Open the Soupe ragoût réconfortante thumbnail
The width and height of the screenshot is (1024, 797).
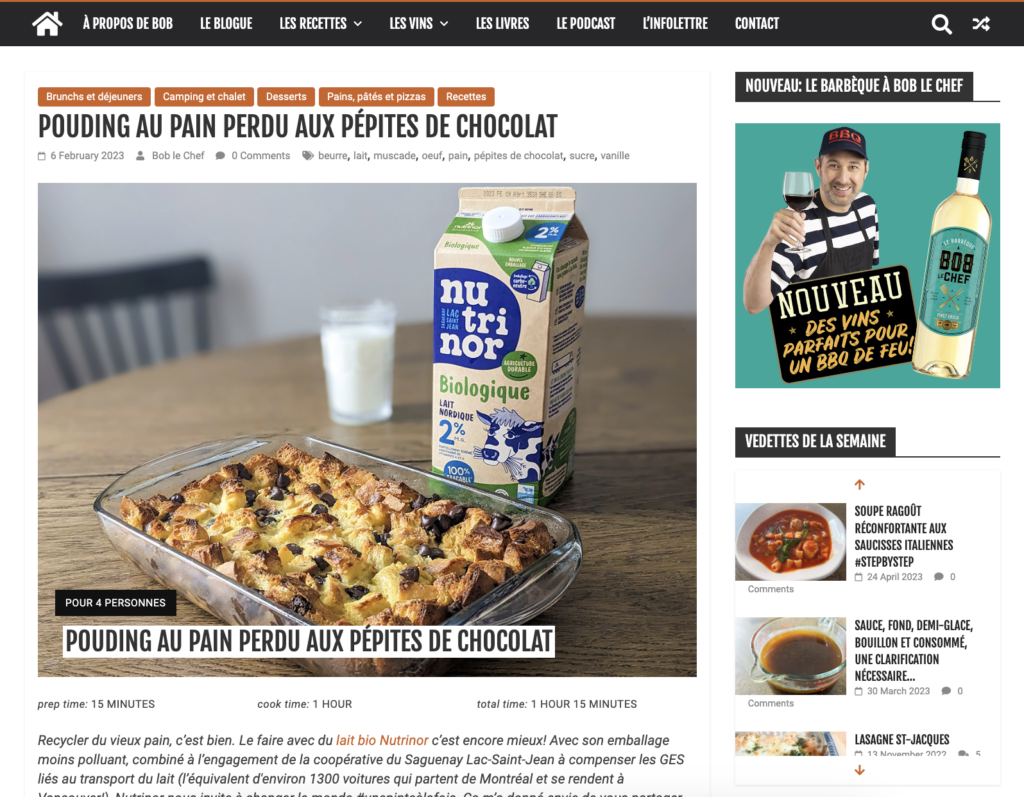click(790, 542)
